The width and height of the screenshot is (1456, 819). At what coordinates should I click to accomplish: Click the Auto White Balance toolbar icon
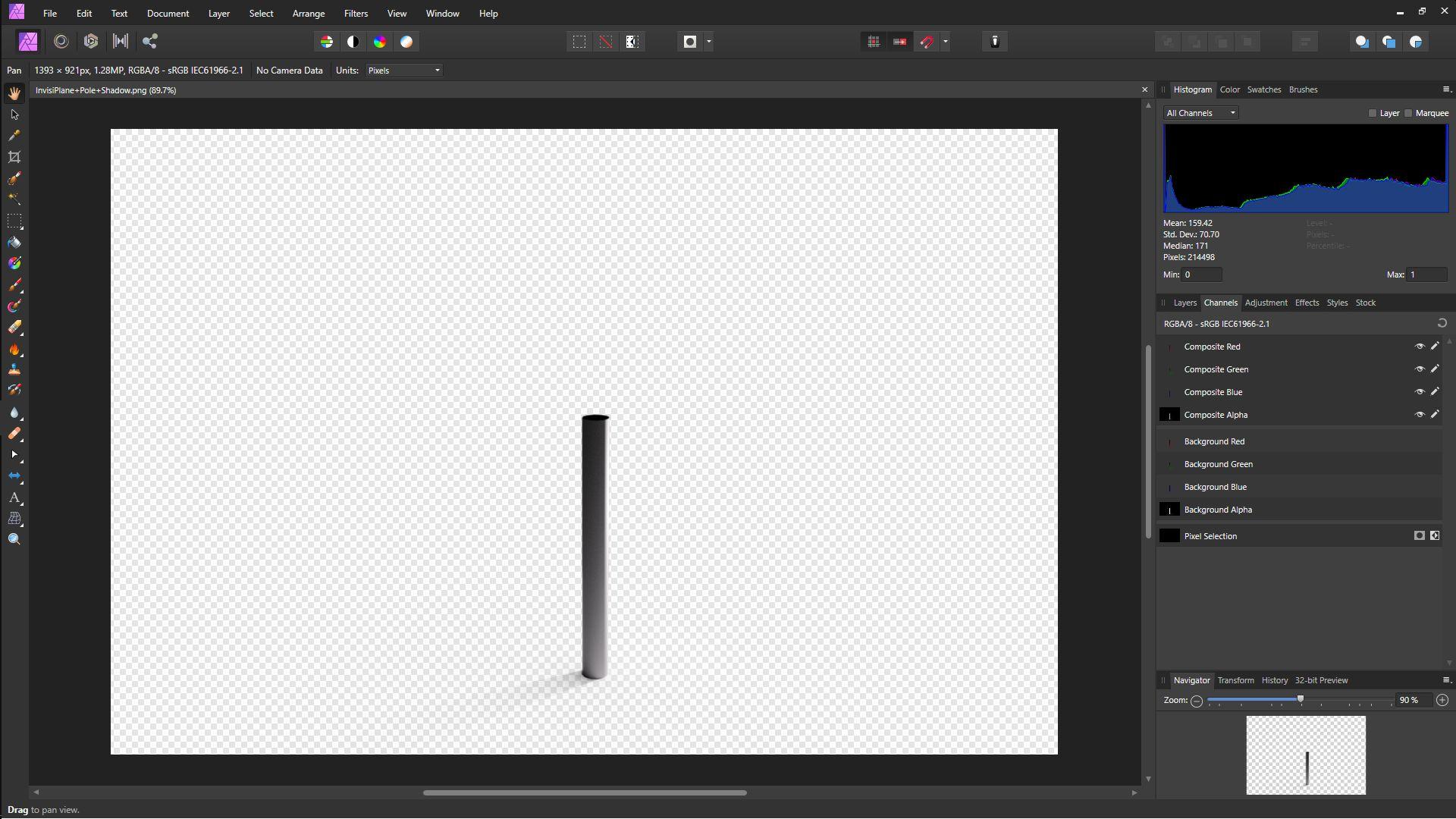(406, 42)
